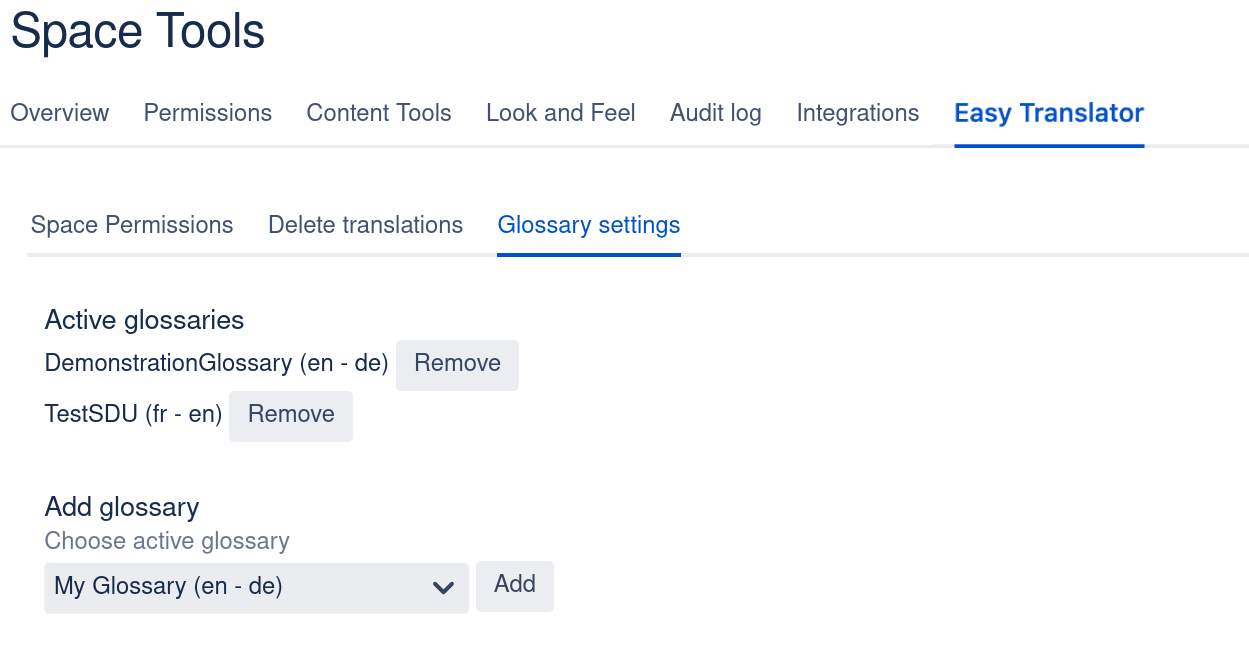Click the Active glossaries heading
1249x647 pixels.
pos(144,320)
